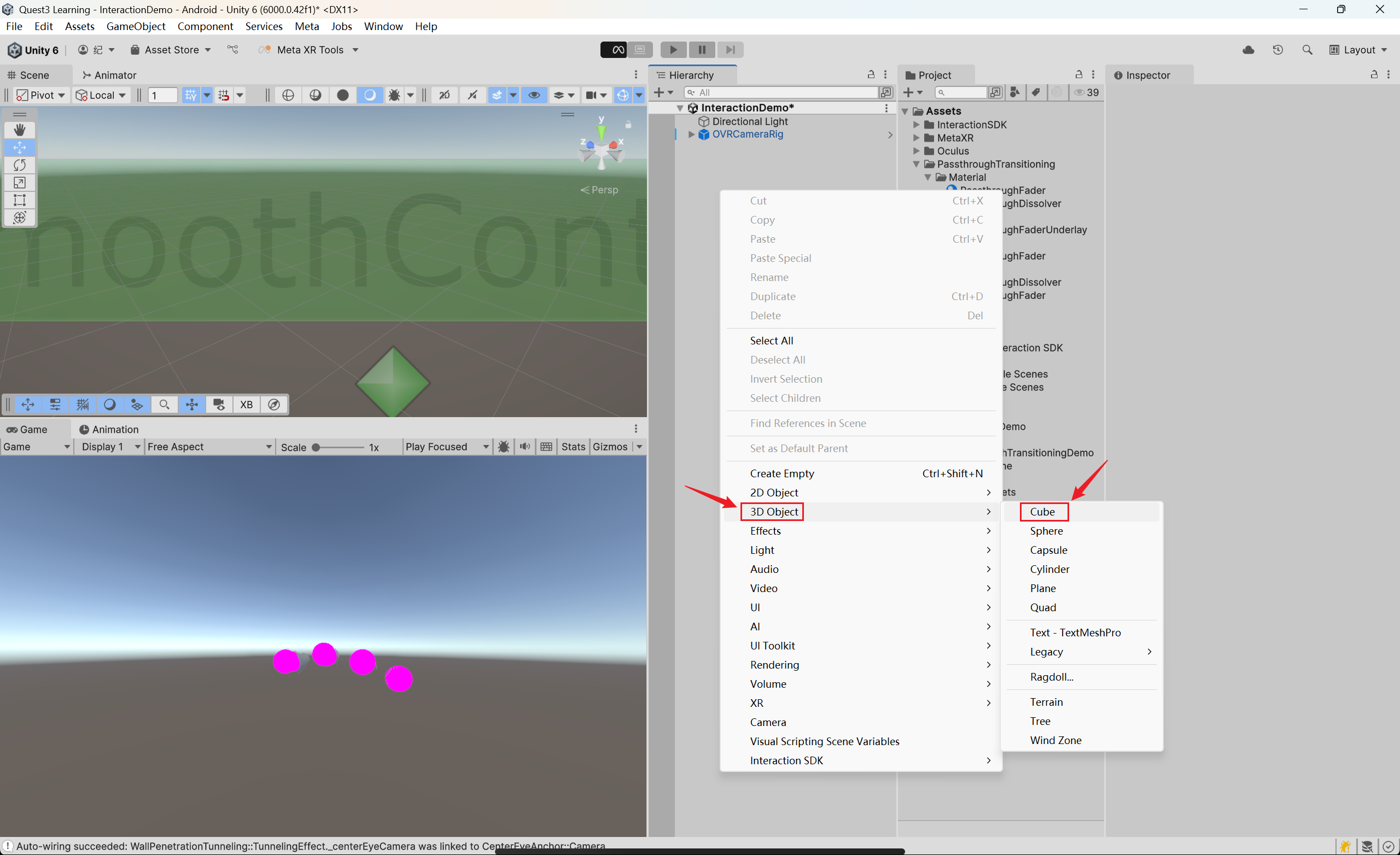Click the Pause button
This screenshot has width=1400, height=855.
[x=702, y=50]
